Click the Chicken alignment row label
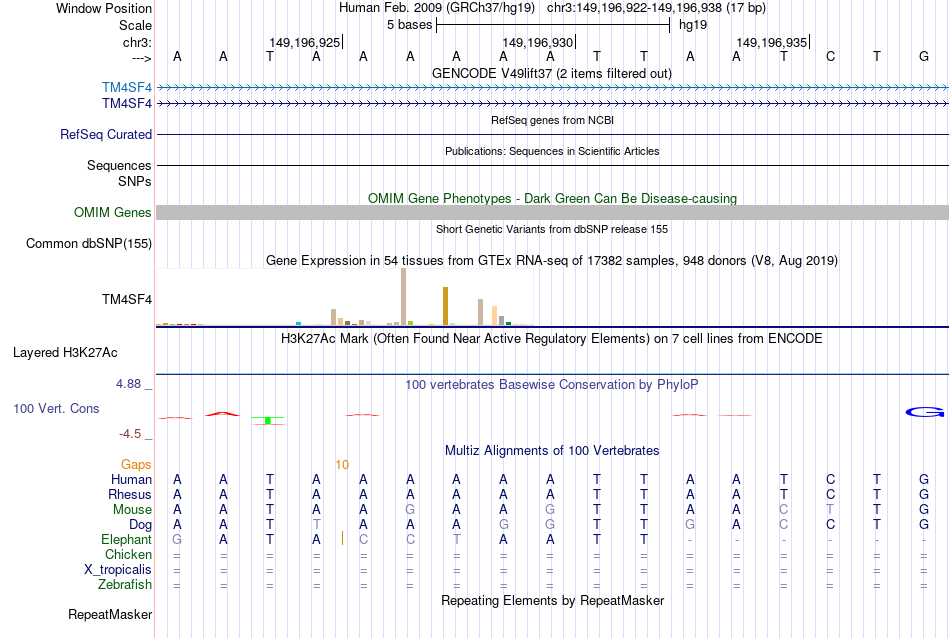The height and width of the screenshot is (638, 950). tap(128, 554)
